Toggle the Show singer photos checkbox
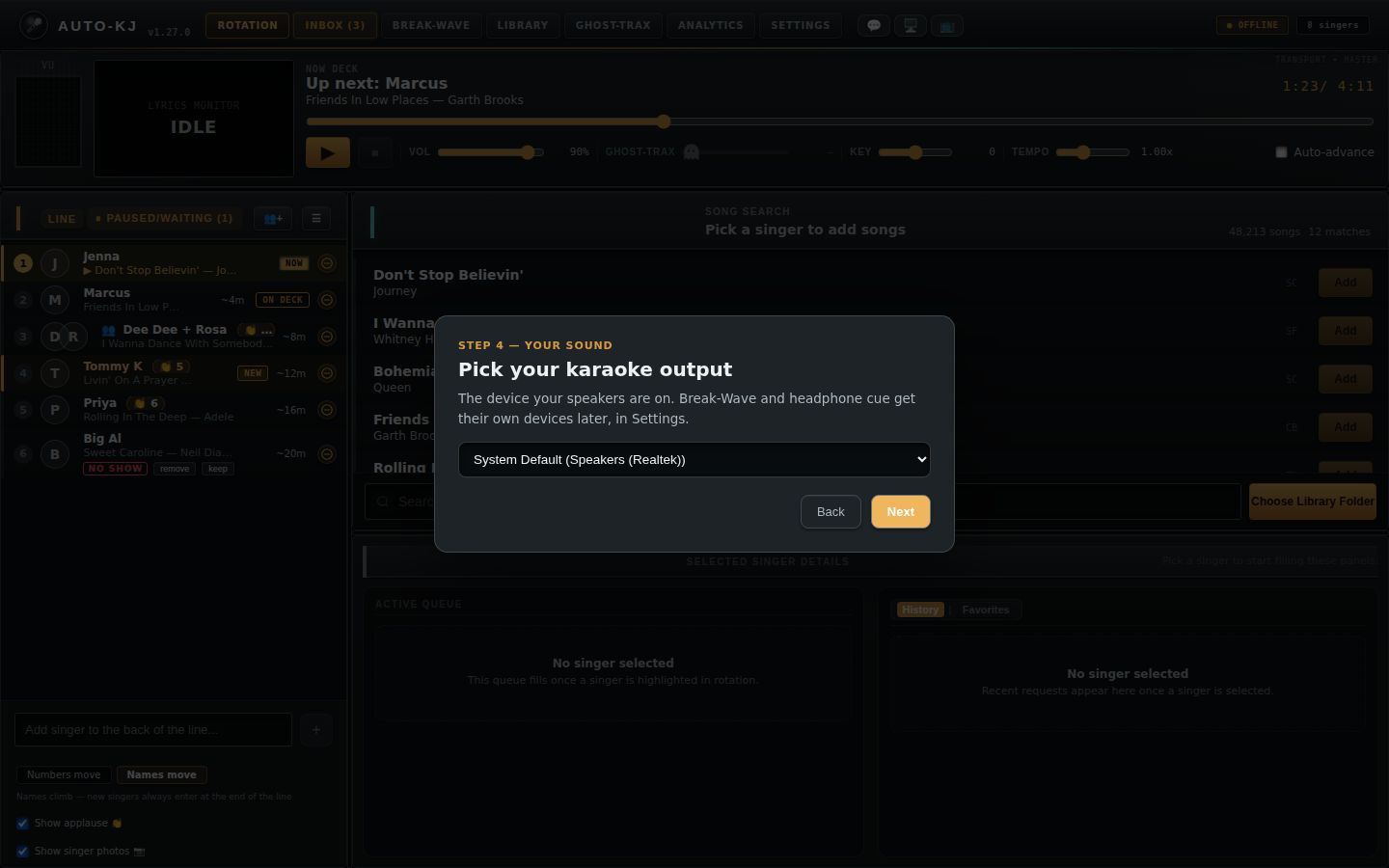 click(x=22, y=852)
